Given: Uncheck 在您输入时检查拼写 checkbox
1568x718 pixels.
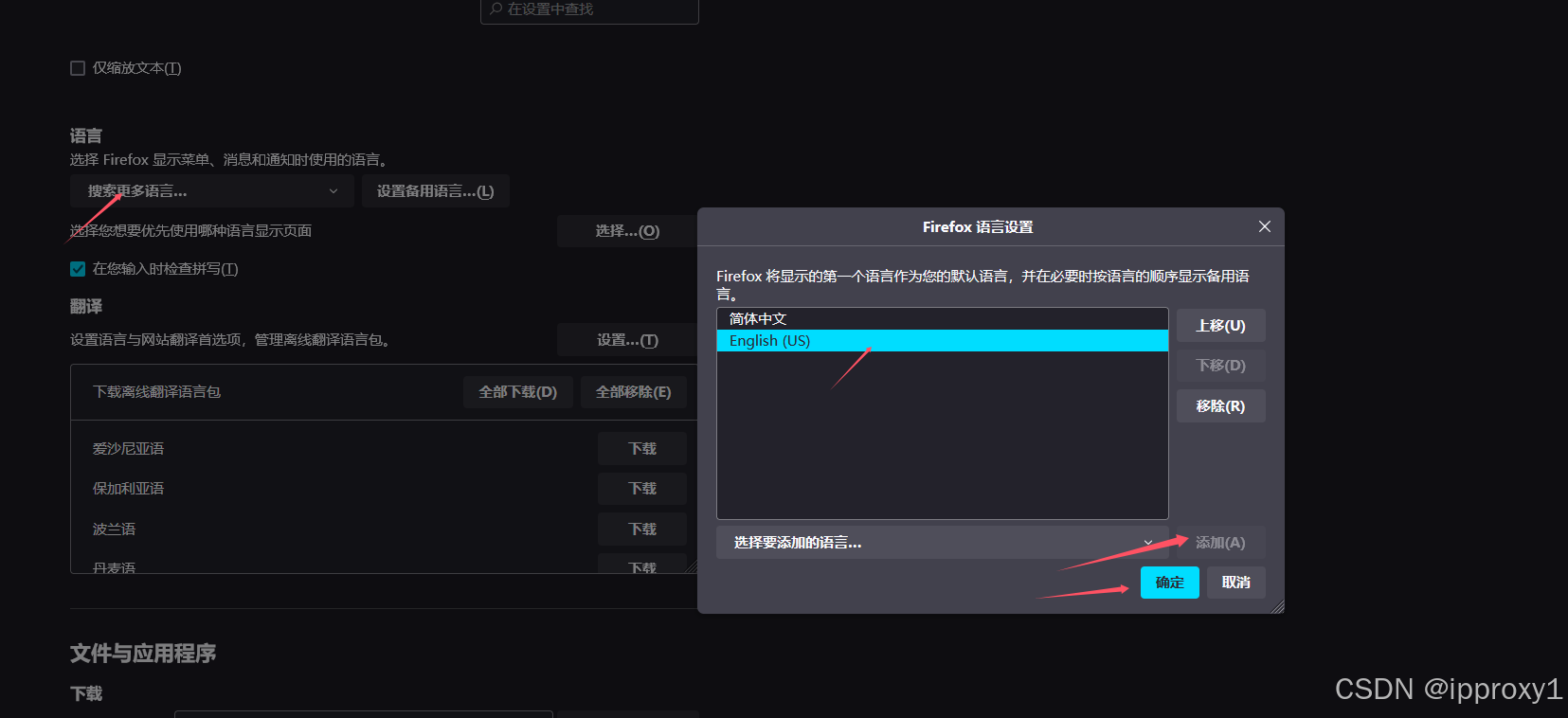Looking at the screenshot, I should (x=78, y=269).
